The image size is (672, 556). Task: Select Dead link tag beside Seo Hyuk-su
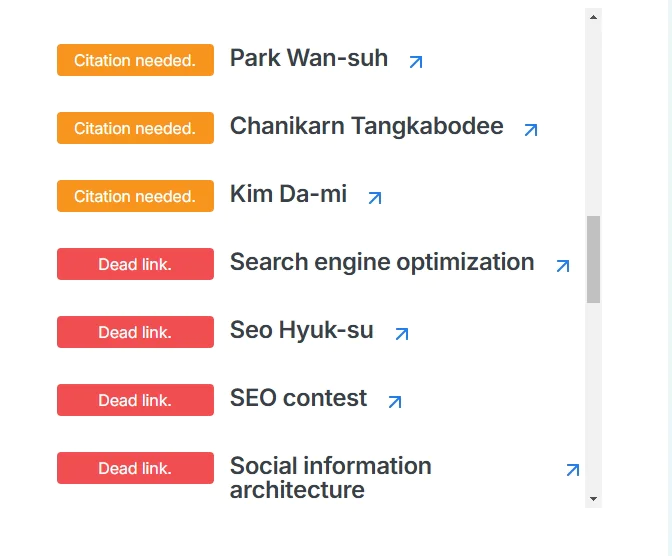tap(135, 332)
